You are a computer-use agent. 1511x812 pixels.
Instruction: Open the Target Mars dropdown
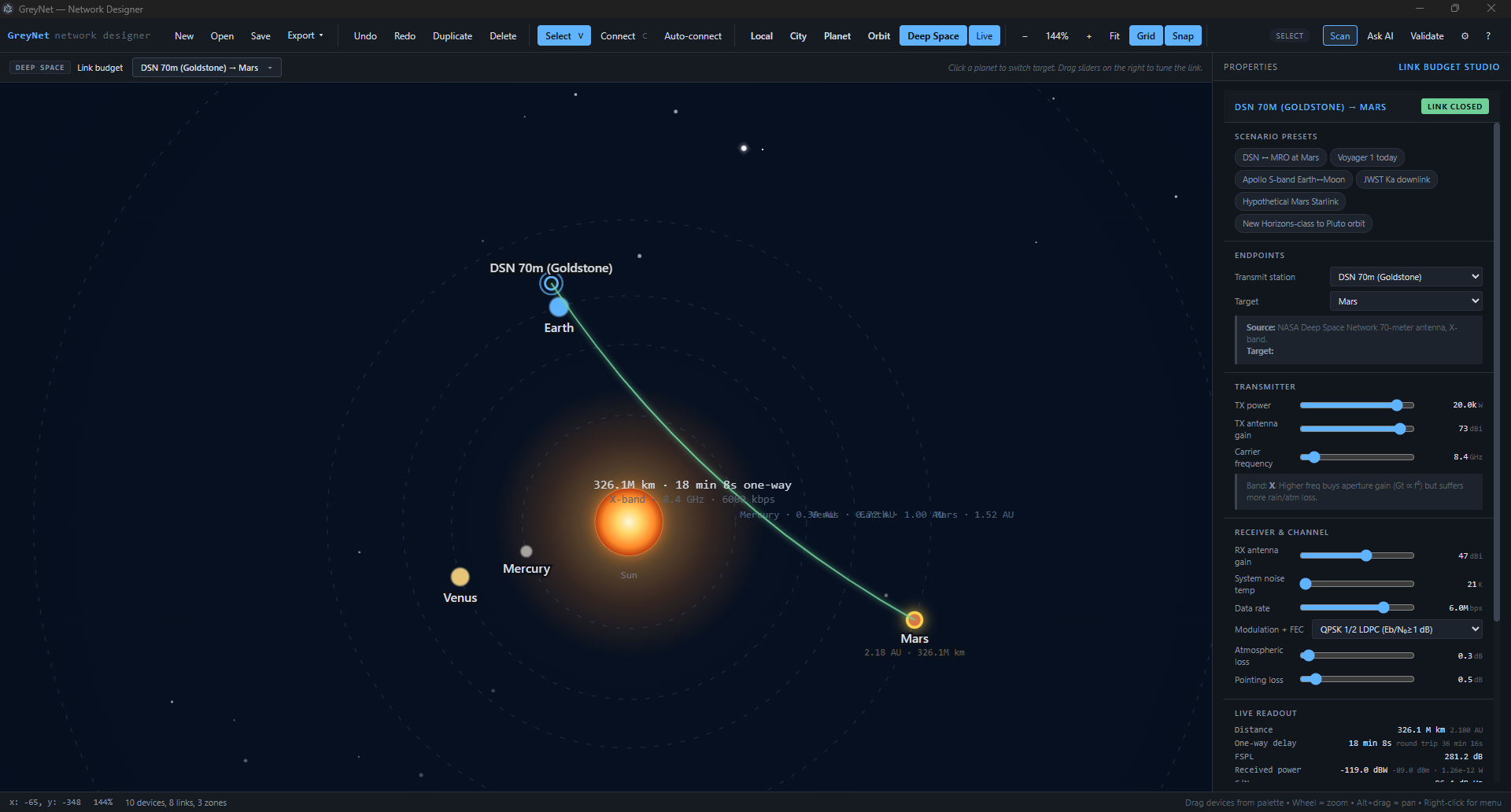click(1406, 301)
